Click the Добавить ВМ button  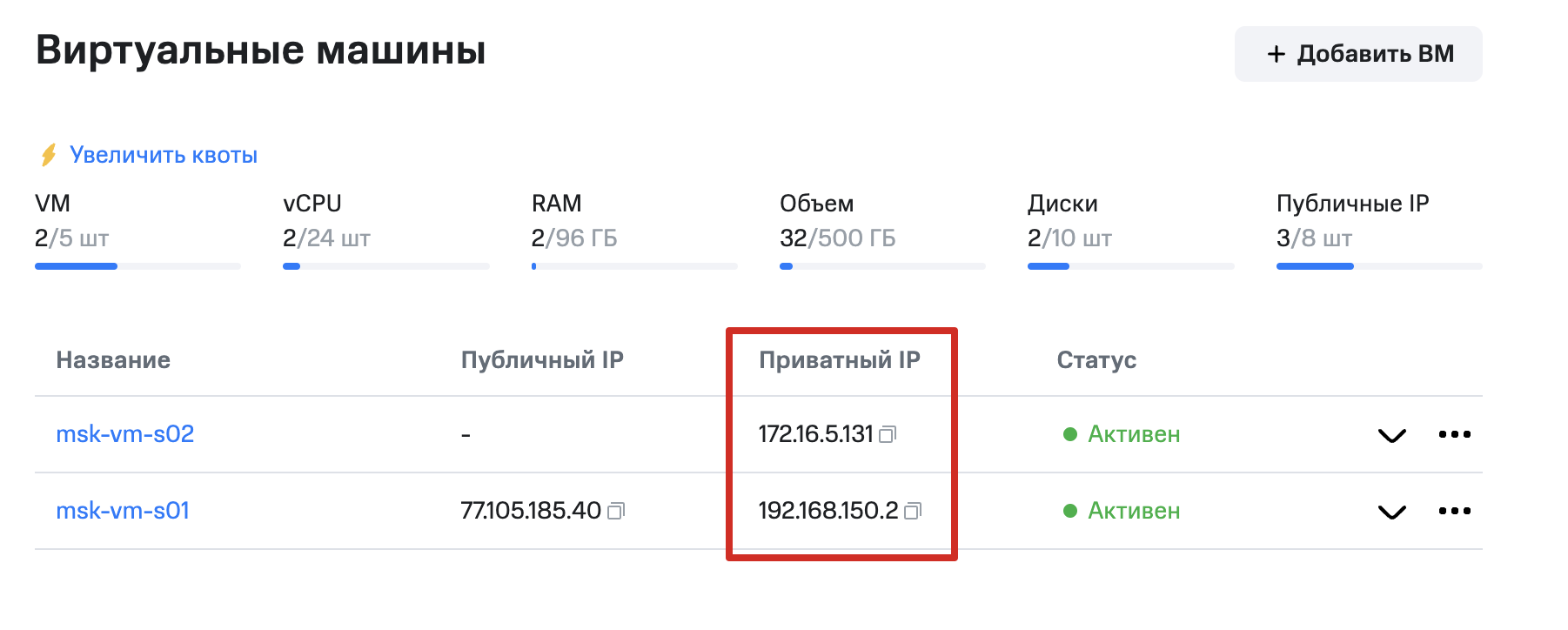pos(1358,54)
